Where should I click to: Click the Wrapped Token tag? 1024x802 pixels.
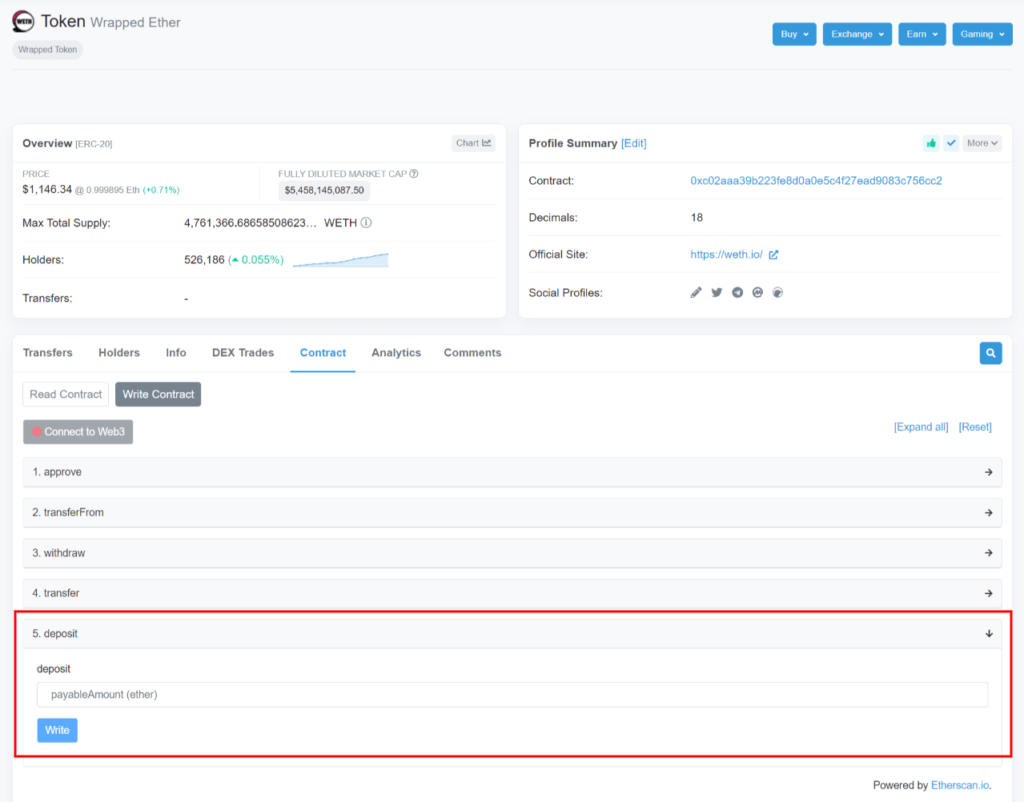tap(48, 50)
